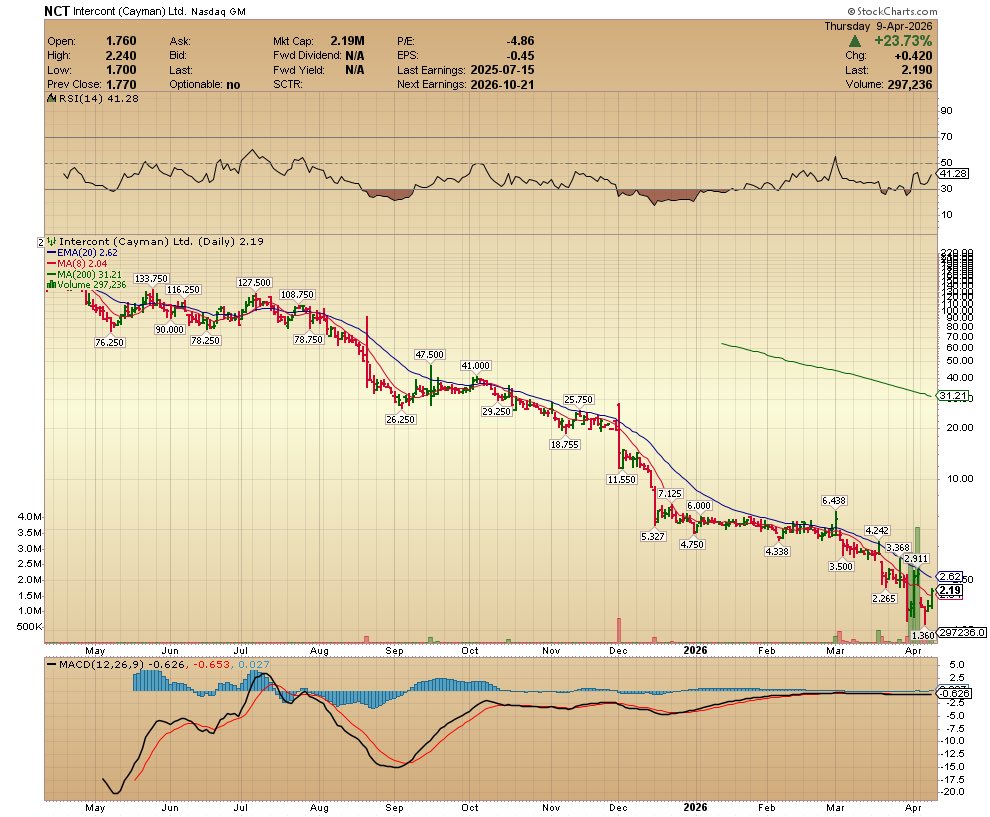
Task: Click the 25.750 price peak label
Action: click(x=578, y=400)
